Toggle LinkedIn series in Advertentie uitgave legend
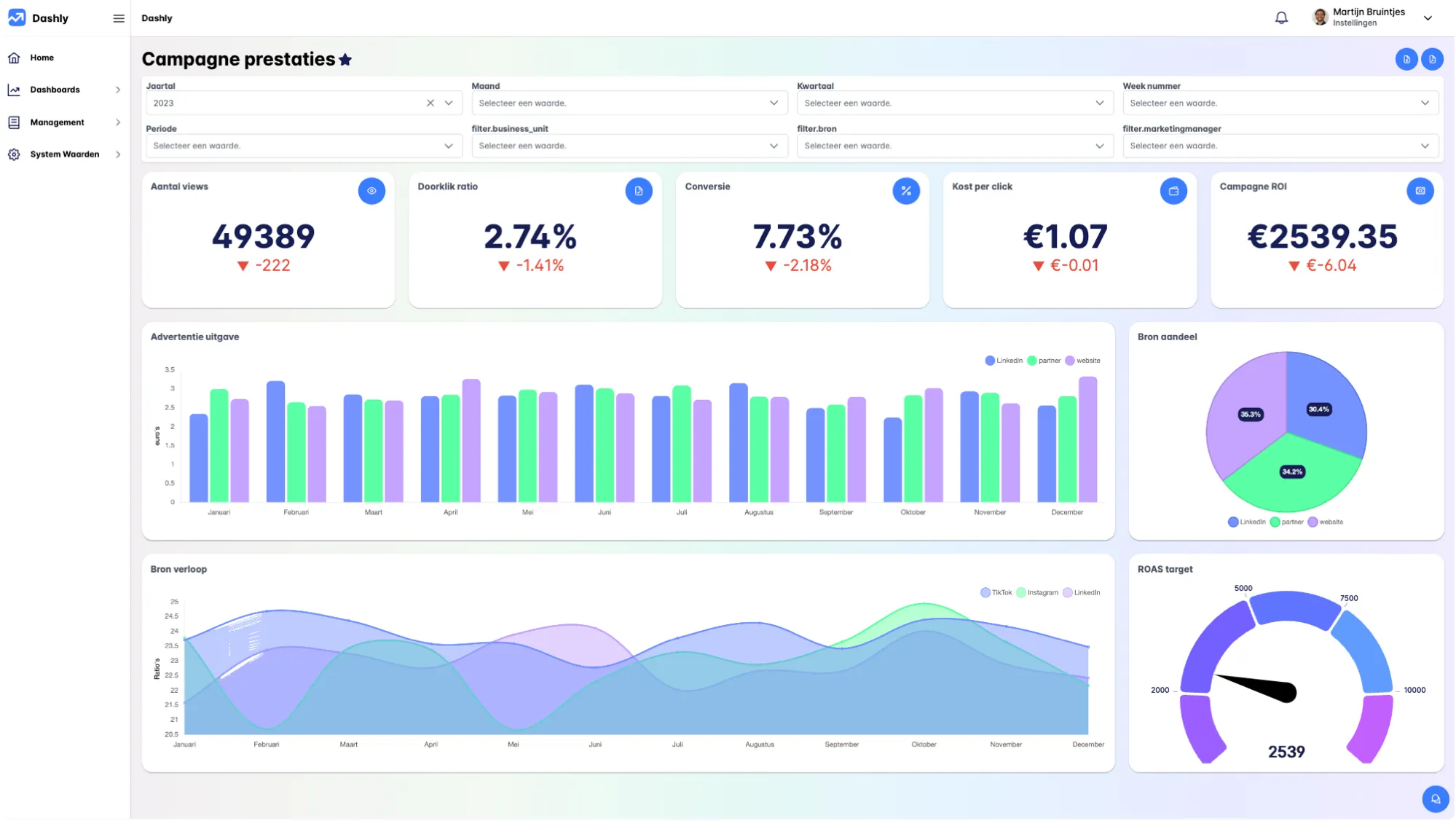 click(1004, 361)
